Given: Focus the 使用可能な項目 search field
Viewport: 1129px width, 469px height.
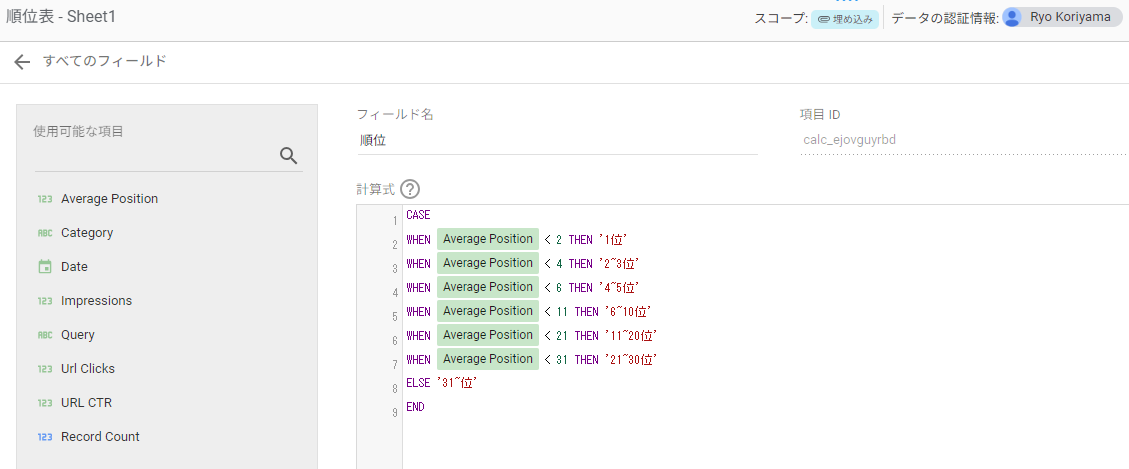Looking at the screenshot, I should click(155, 156).
